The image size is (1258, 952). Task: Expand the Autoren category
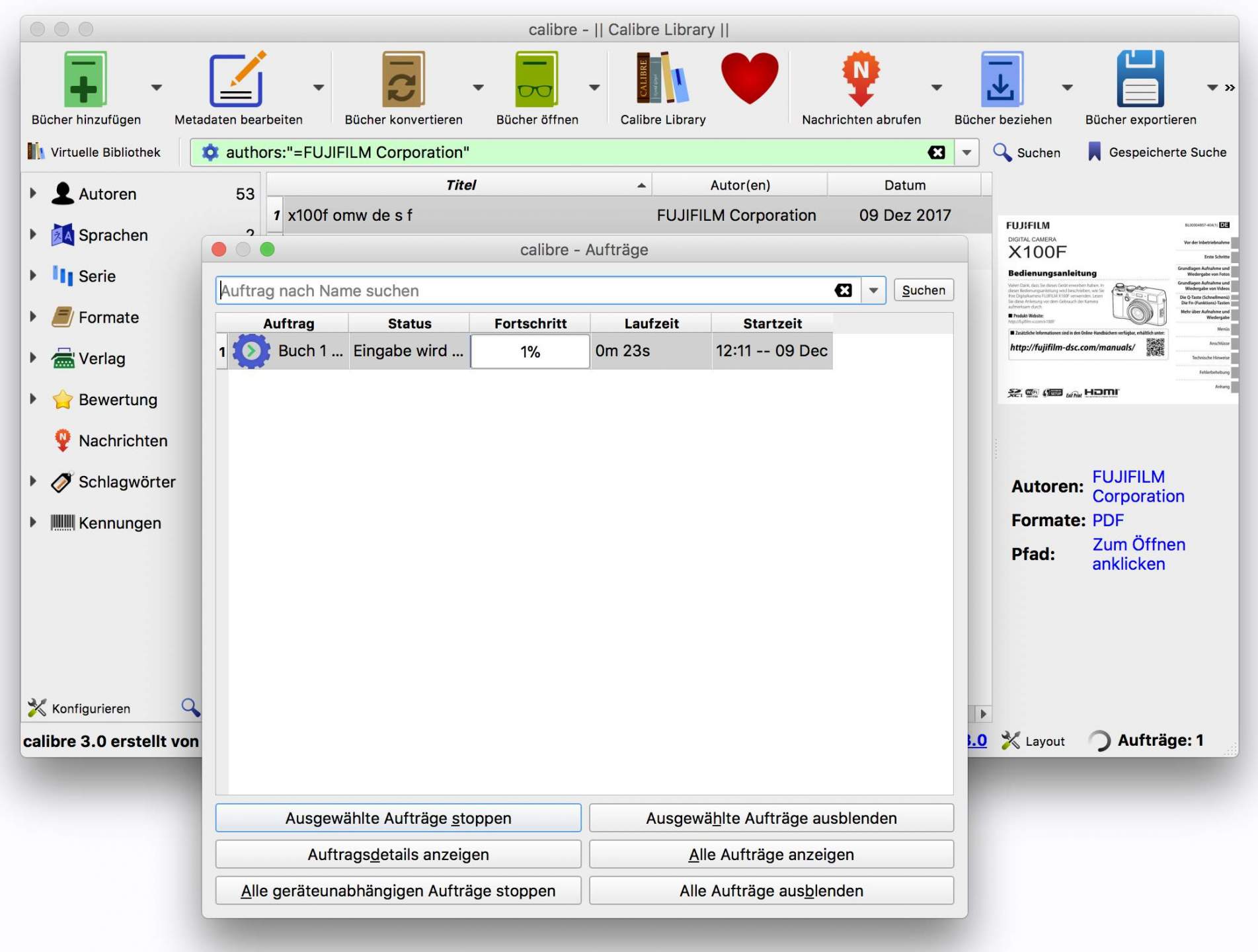33,193
